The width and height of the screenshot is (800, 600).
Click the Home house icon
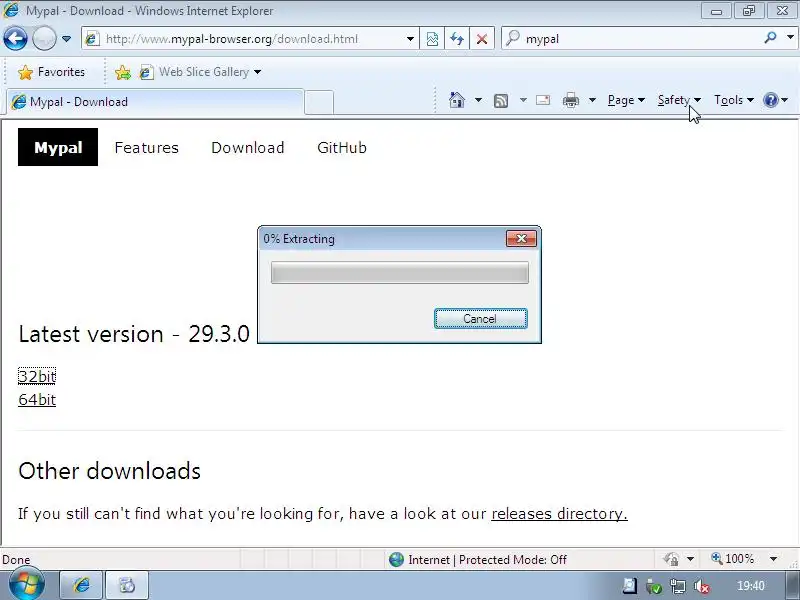point(457,100)
